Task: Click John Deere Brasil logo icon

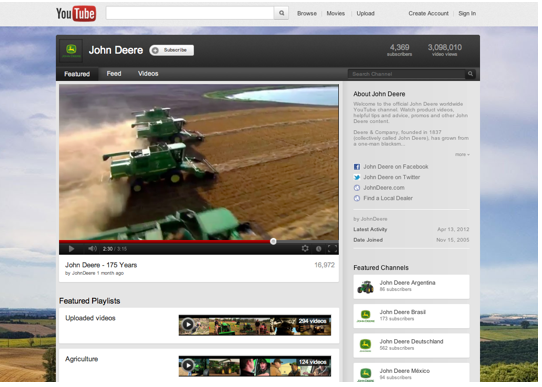Action: pyautogui.click(x=365, y=316)
